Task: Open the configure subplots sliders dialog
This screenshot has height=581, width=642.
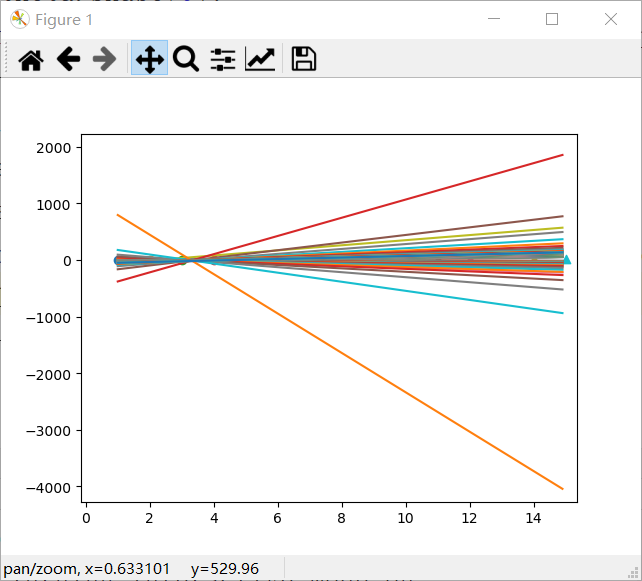Action: coord(223,60)
